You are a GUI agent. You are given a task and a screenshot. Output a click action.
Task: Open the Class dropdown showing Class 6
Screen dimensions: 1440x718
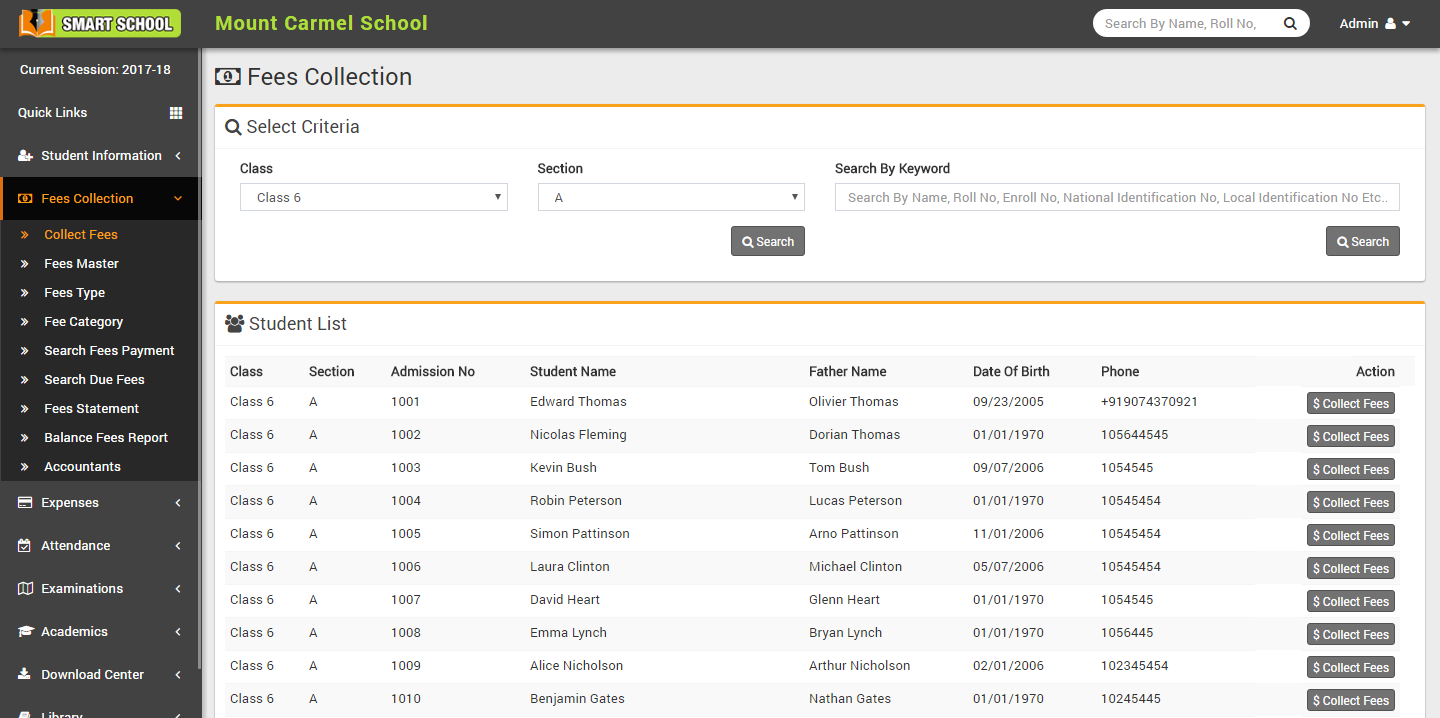point(373,198)
